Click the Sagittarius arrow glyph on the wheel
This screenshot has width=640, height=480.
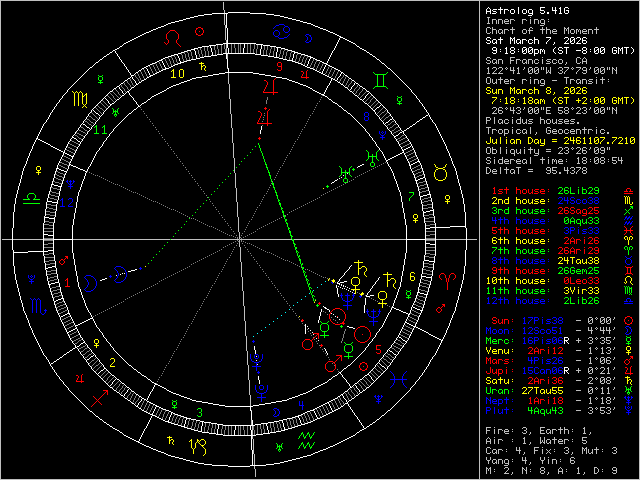[98, 396]
